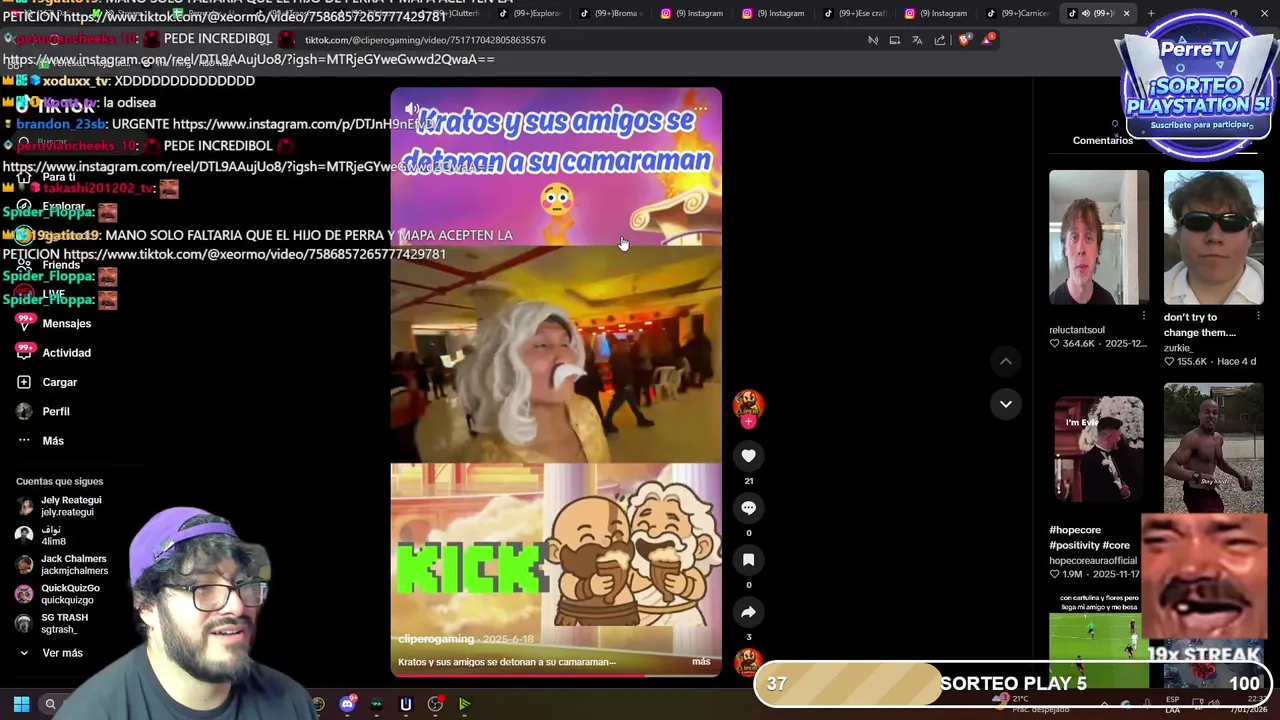Open the shirtless man video thumbnail
Screen dimensions: 1280x720
1213,448
